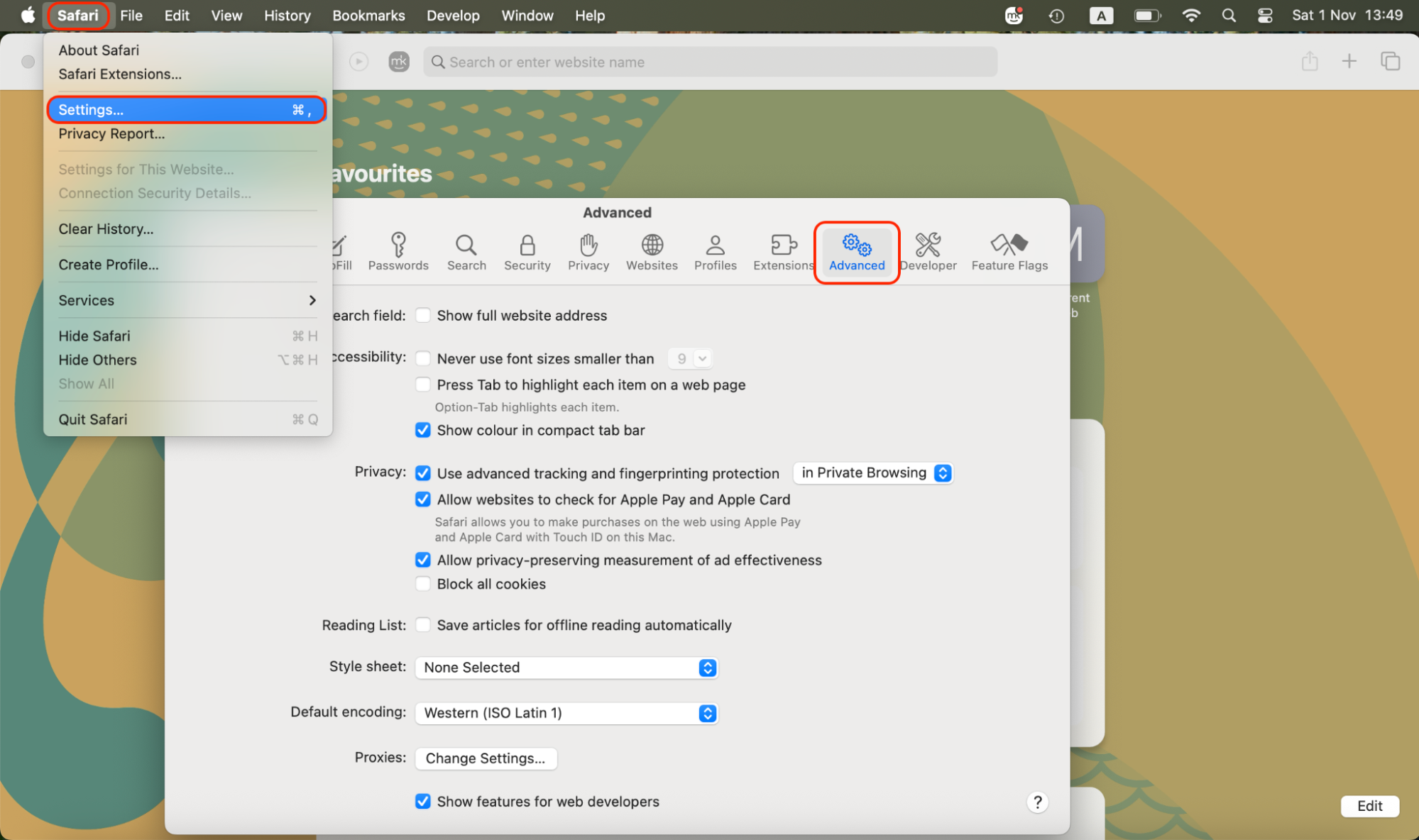Open the Style sheet dropdown
Viewport: 1419px width, 840px height.
pyautogui.click(x=565, y=668)
